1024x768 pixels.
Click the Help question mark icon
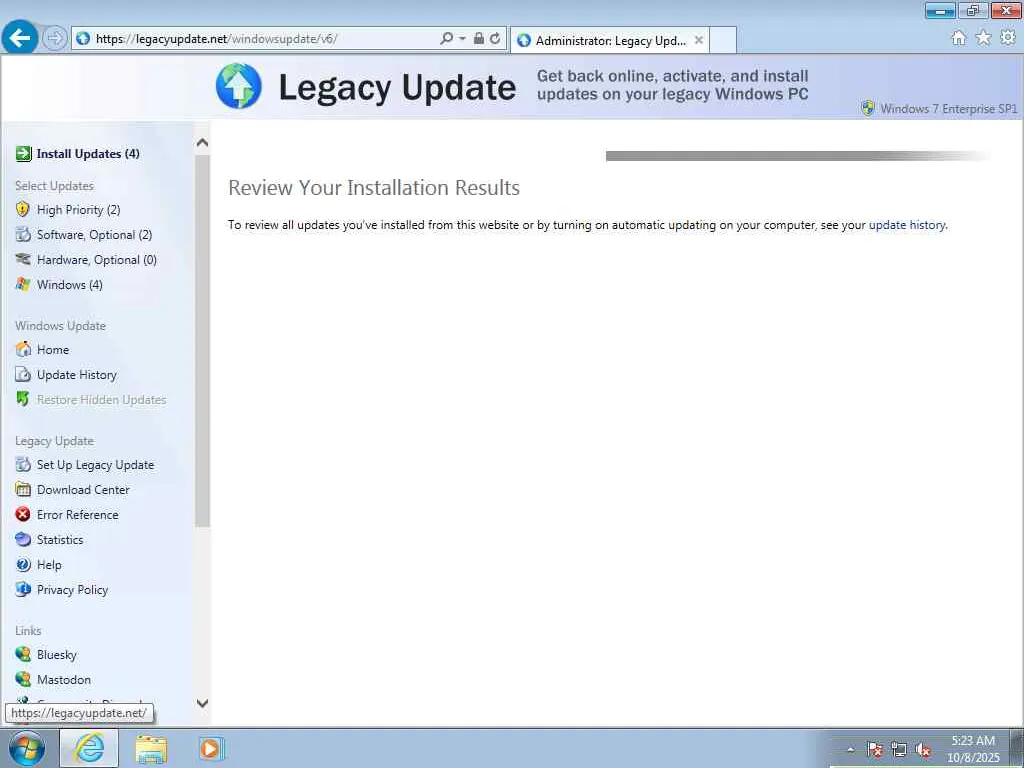point(23,564)
